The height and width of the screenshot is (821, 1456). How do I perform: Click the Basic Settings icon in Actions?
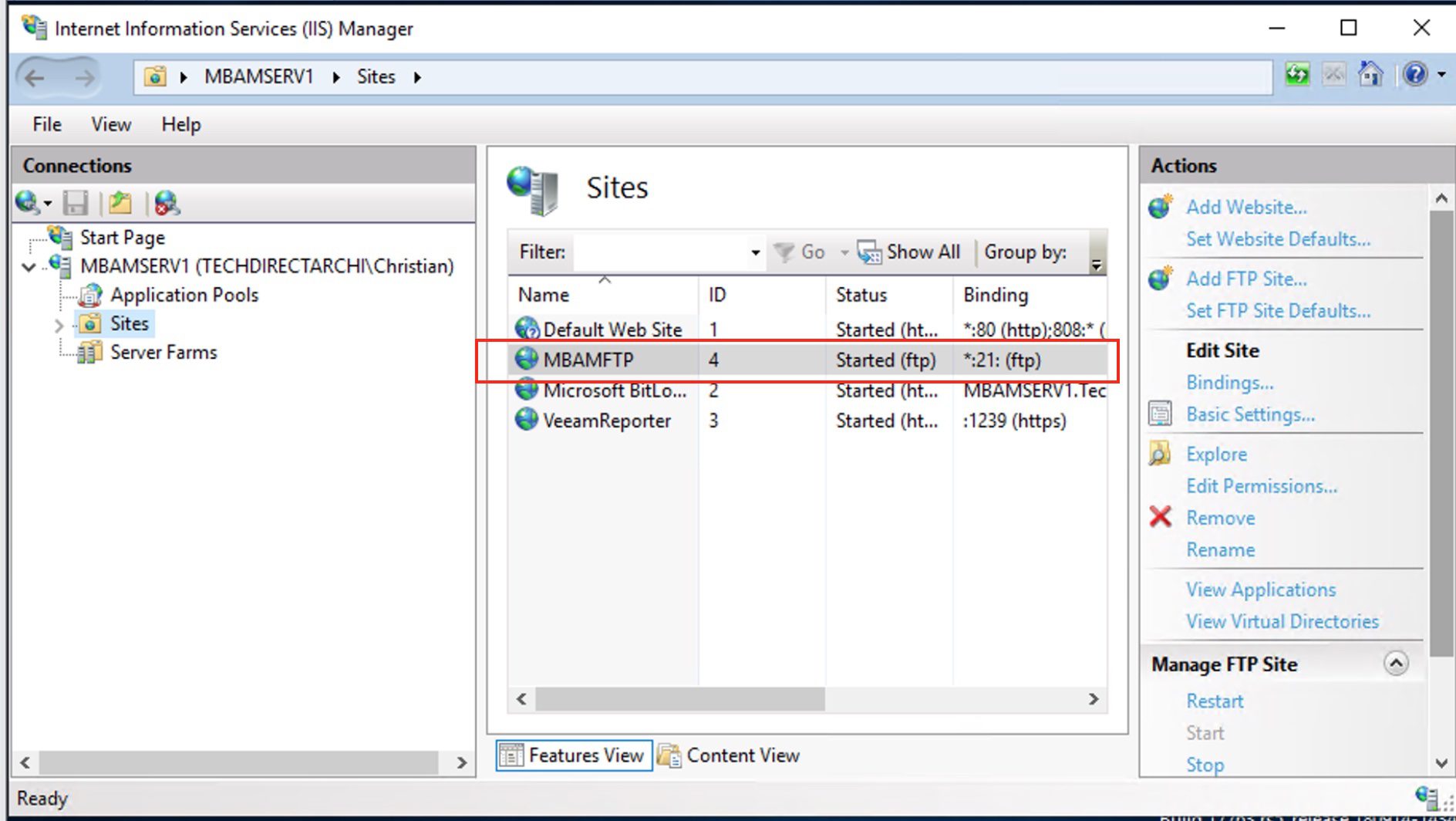point(1161,414)
